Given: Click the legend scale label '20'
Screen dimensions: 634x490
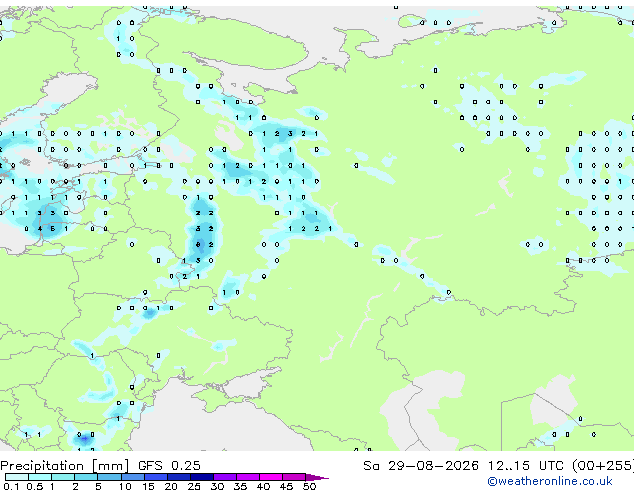Looking at the screenshot, I should [171, 486].
